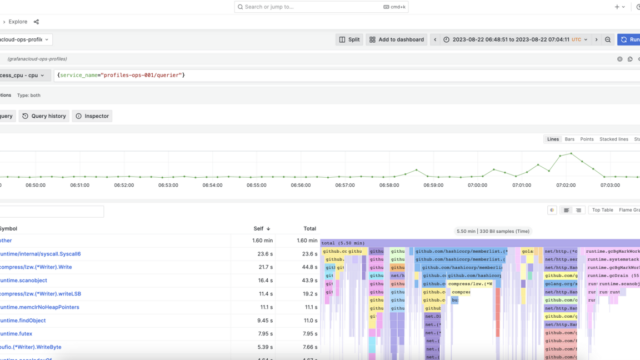Click the first query row action icon
The width and height of the screenshot is (640, 360).
620,59
